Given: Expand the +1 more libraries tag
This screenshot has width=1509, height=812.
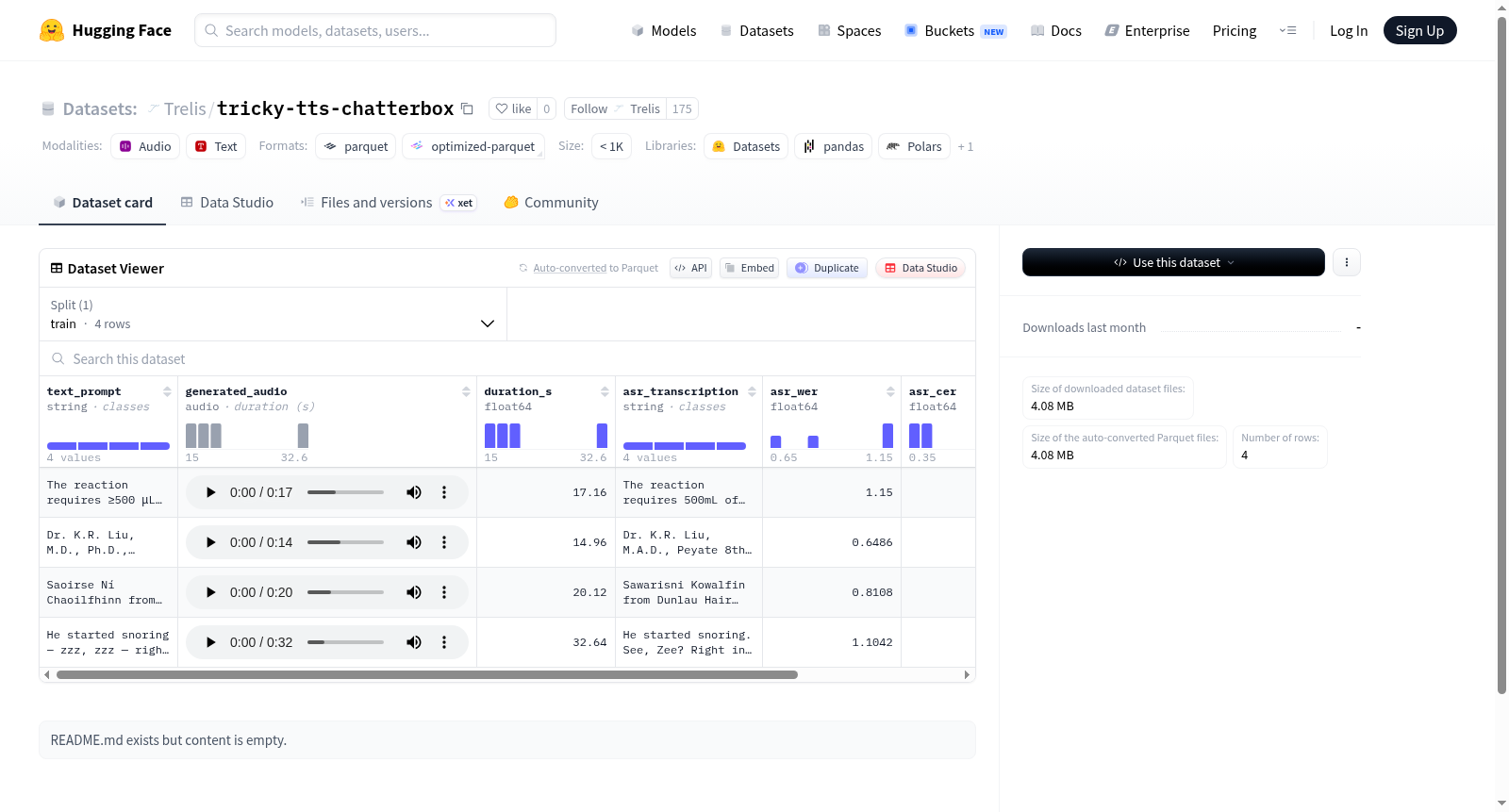Looking at the screenshot, I should pyautogui.click(x=965, y=146).
